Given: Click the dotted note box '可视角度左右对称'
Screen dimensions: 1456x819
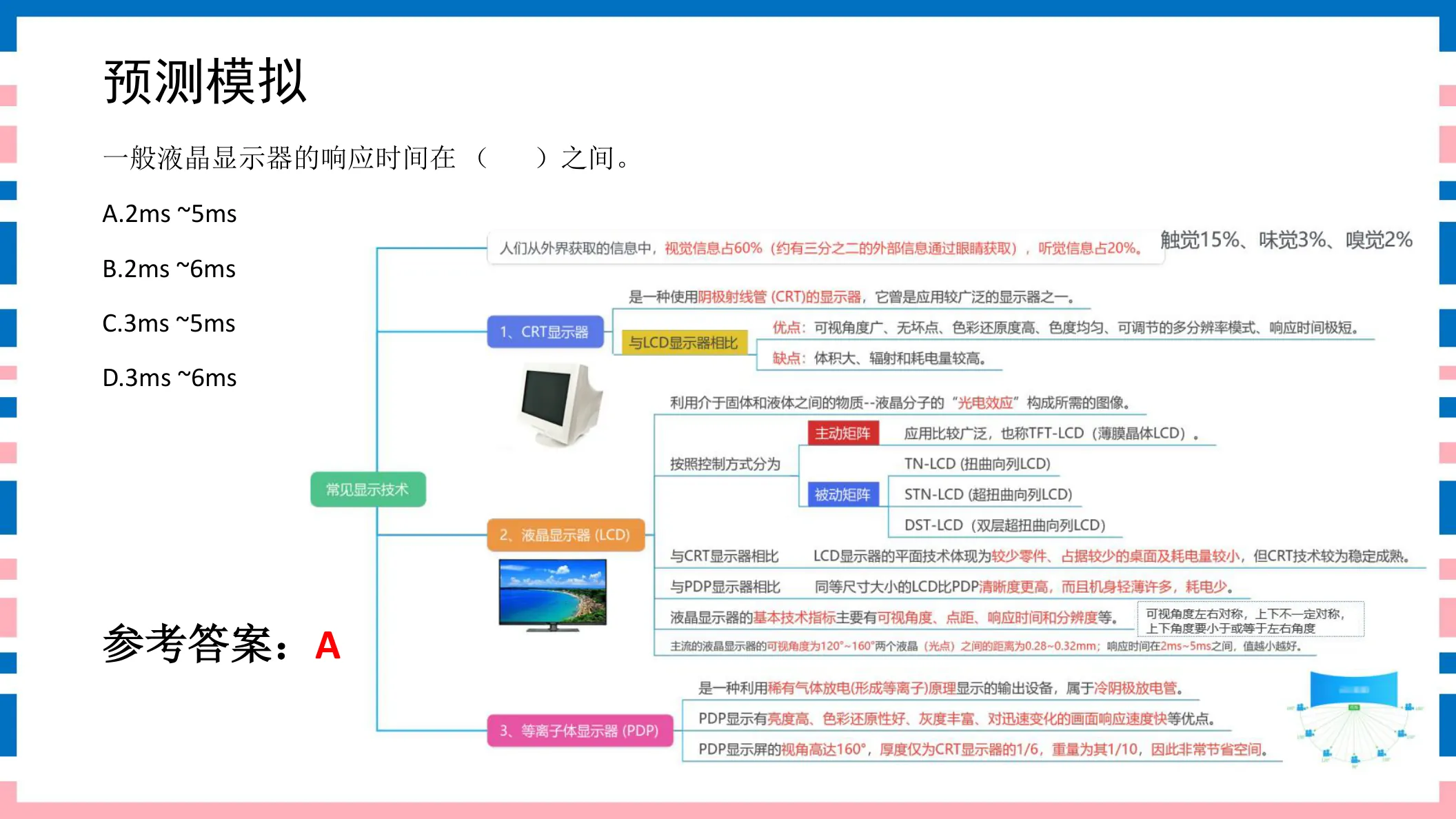Looking at the screenshot, I should pyautogui.click(x=1251, y=620).
